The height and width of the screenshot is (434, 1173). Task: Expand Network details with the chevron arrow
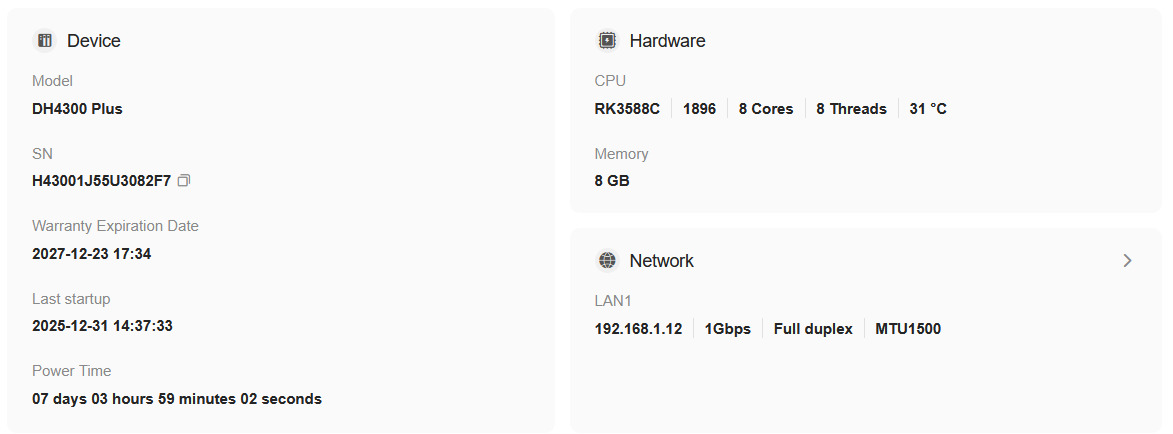click(1127, 261)
